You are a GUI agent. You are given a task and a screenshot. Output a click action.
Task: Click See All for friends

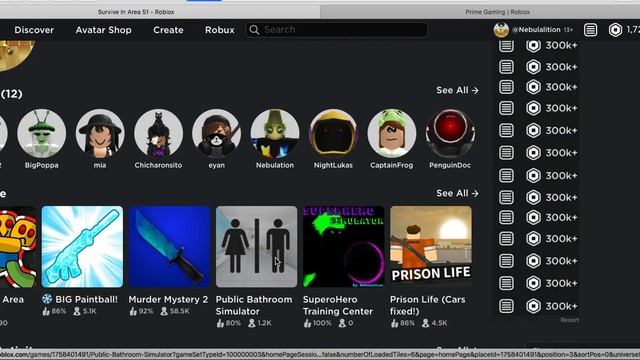(x=457, y=90)
